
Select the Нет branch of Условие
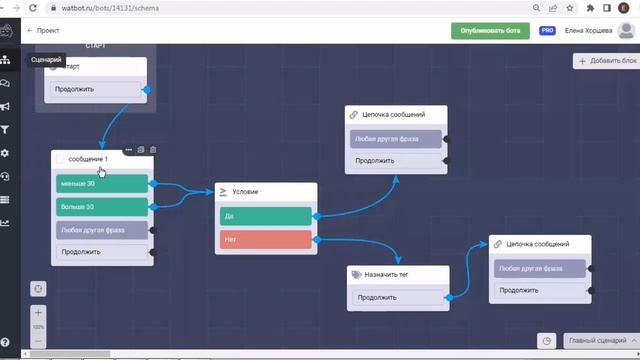click(x=266, y=240)
